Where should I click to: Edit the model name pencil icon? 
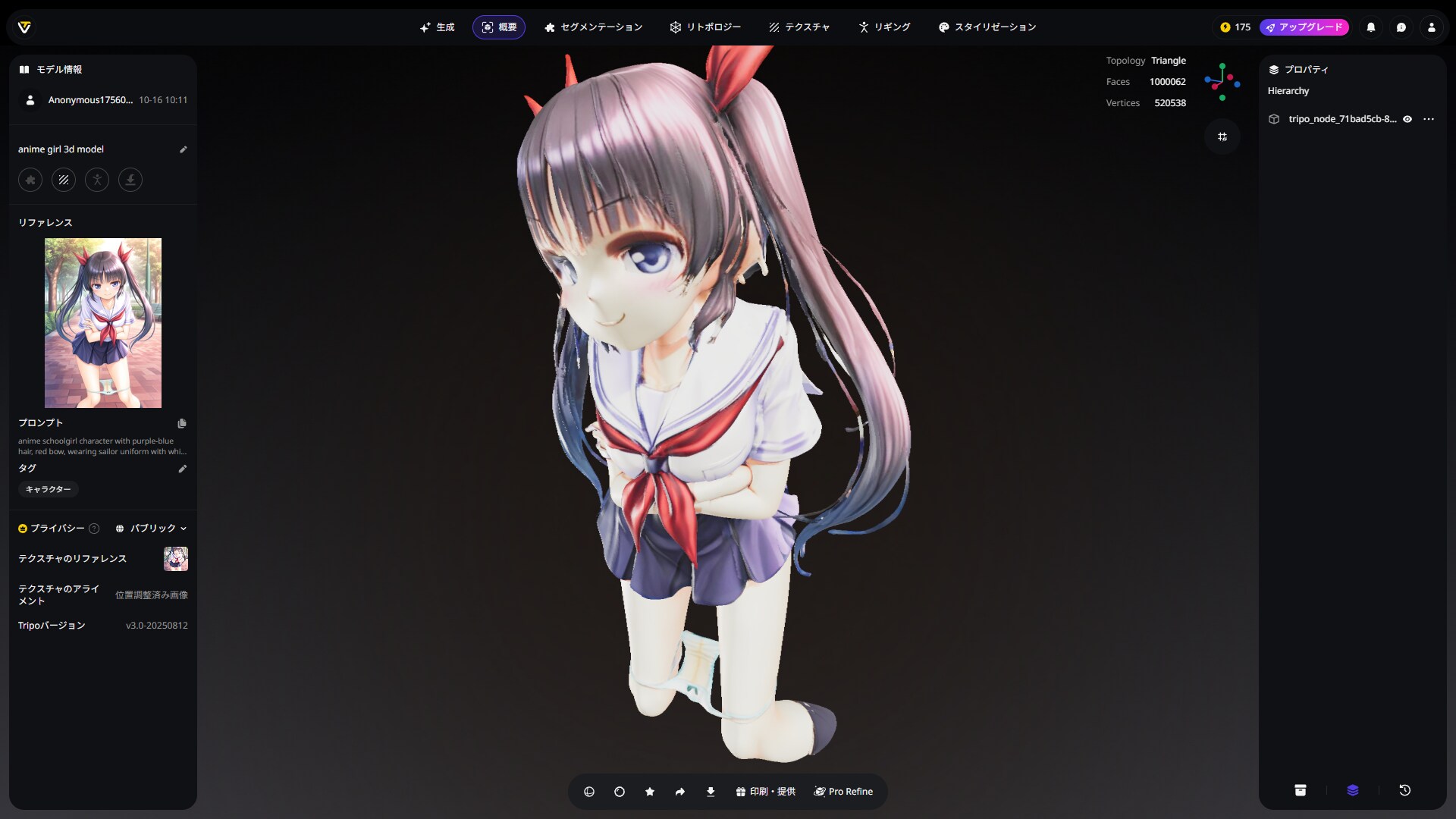click(183, 149)
